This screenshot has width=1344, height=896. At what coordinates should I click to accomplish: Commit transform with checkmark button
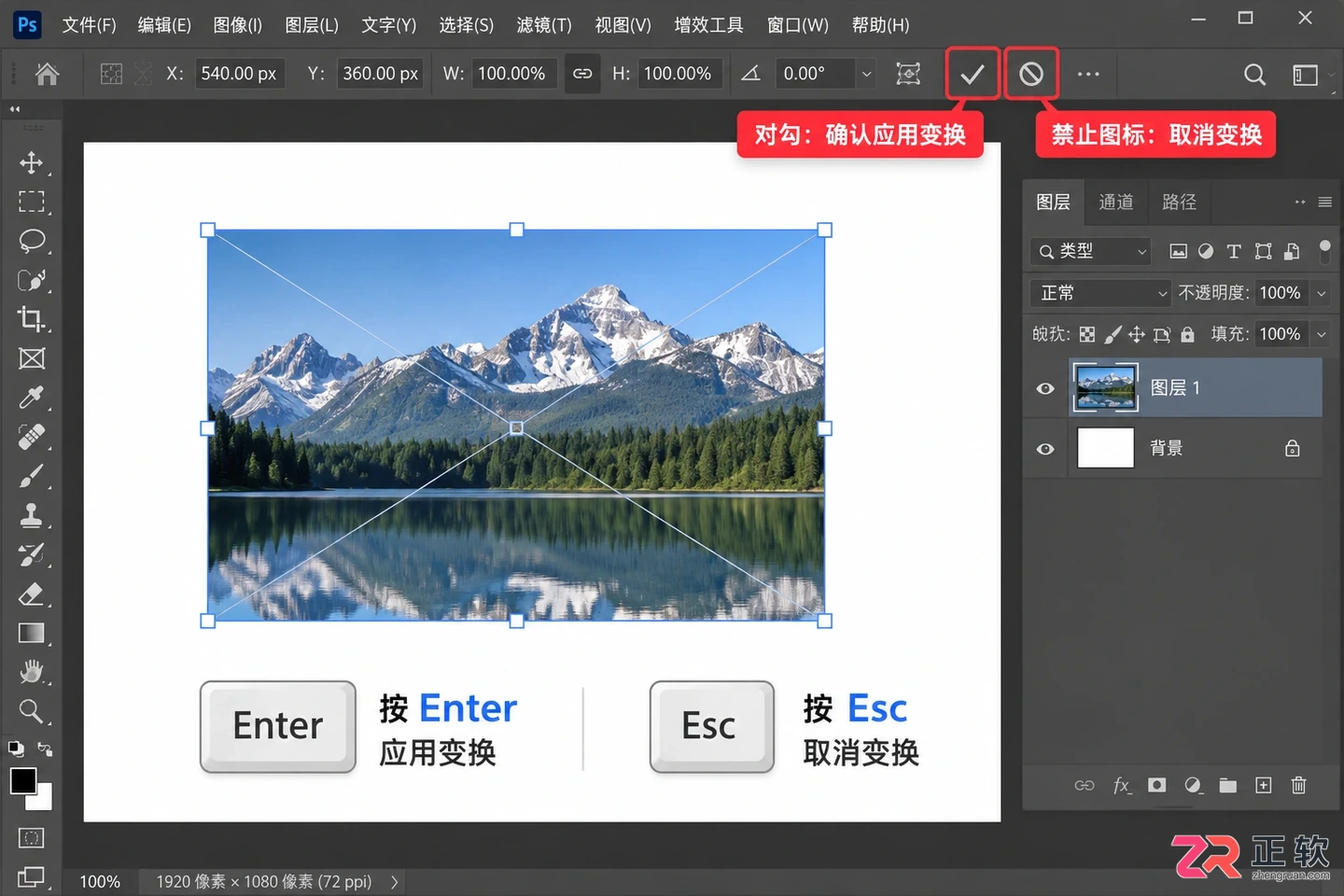[x=973, y=74]
